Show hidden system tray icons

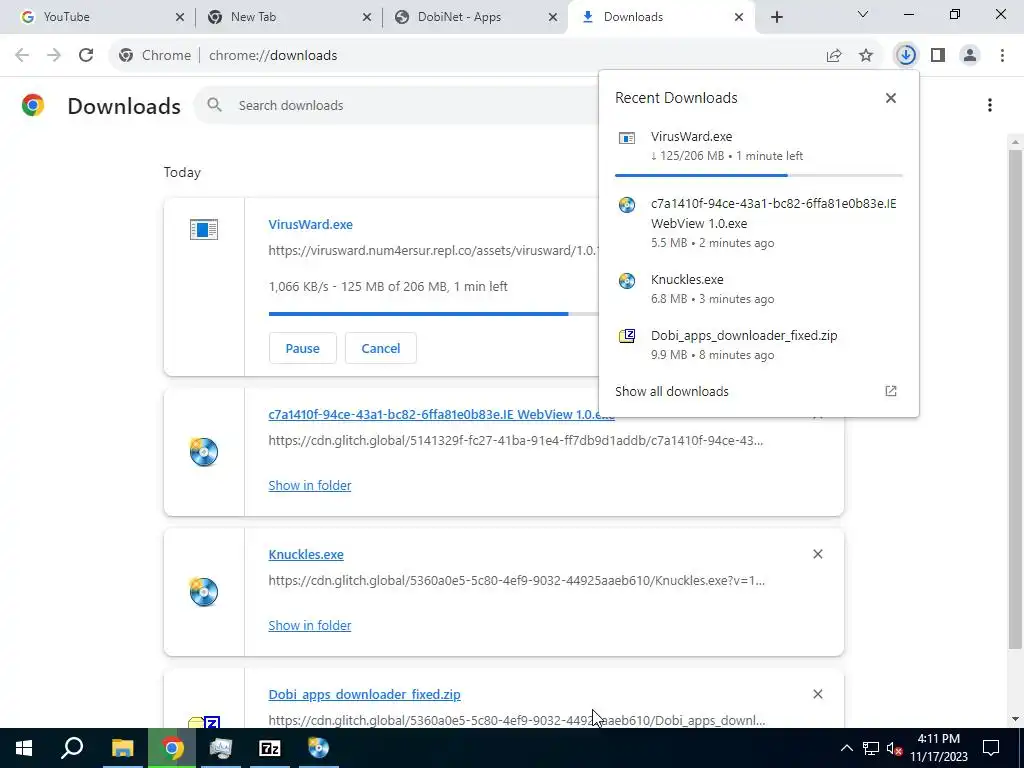[x=846, y=748]
